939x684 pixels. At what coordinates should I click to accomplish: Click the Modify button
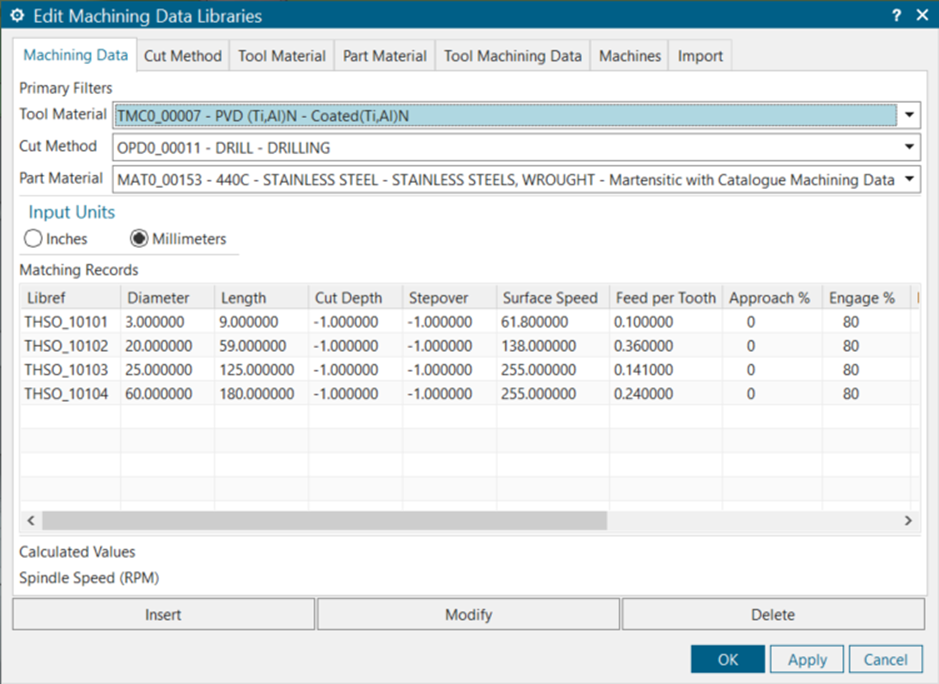[x=469, y=615]
